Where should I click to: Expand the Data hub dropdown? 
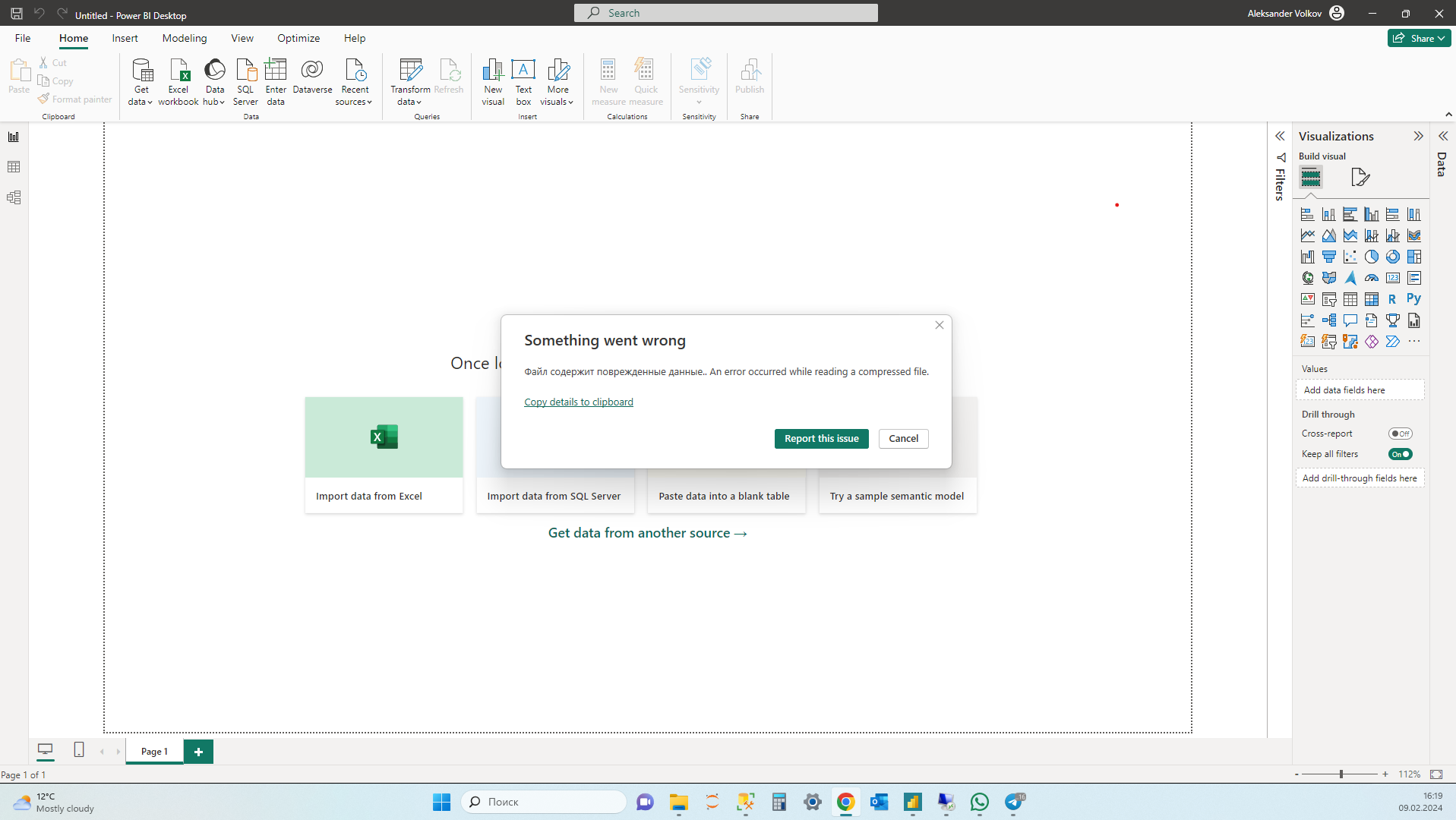214,95
